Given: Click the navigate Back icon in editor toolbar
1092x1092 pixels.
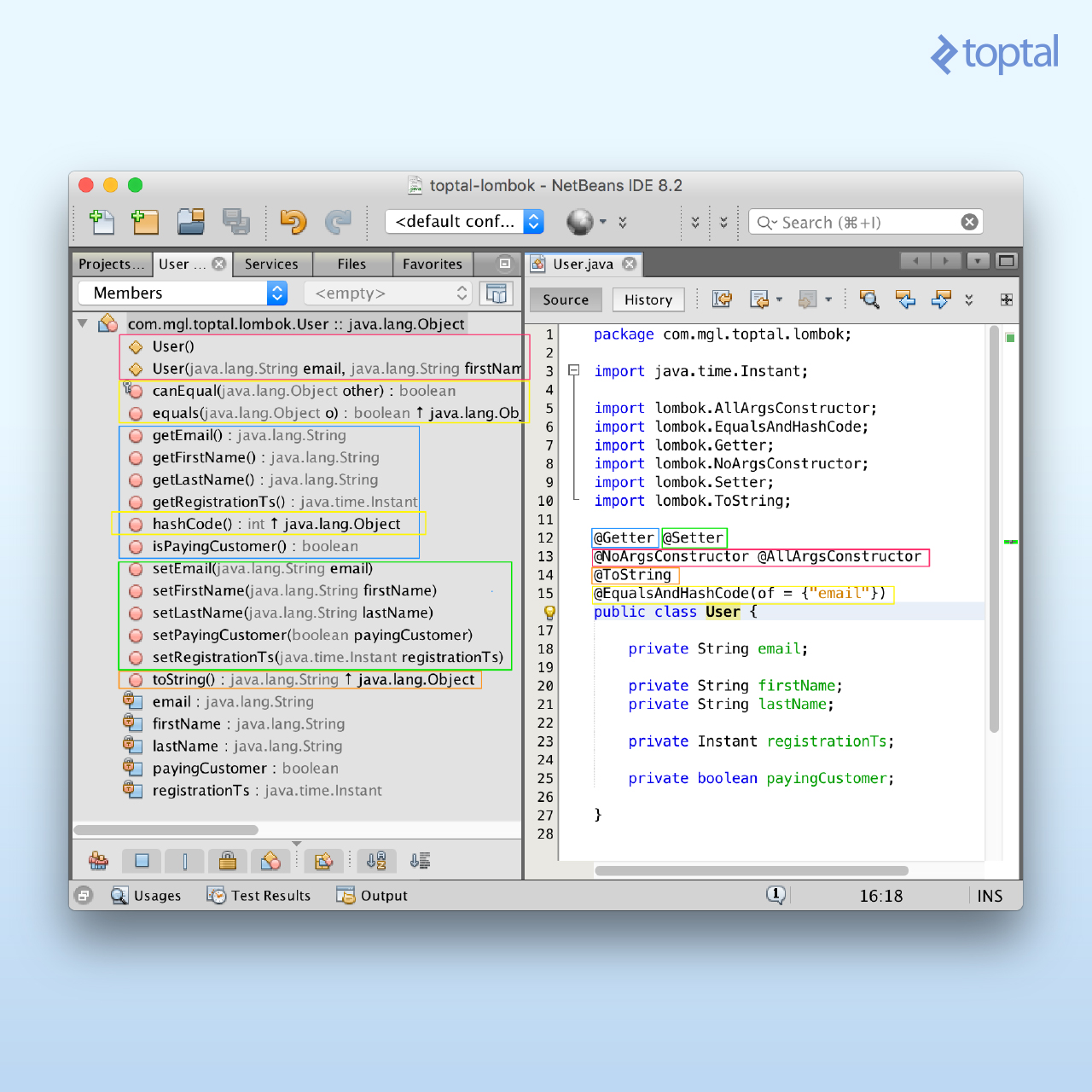Looking at the screenshot, I should click(x=759, y=299).
